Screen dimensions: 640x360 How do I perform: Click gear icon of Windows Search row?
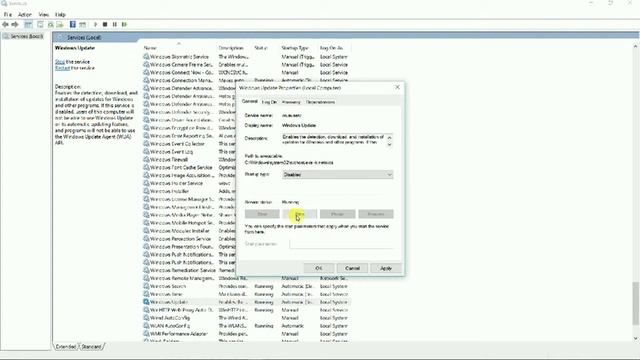click(146, 286)
